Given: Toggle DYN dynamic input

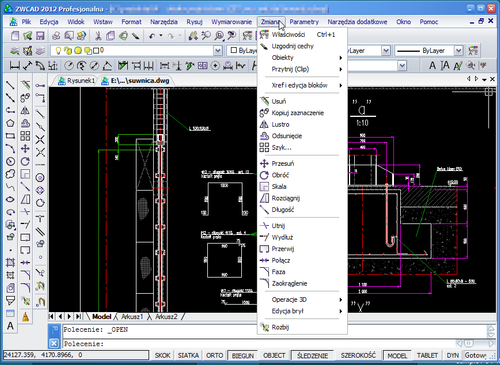Looking at the screenshot, I should (453, 355).
